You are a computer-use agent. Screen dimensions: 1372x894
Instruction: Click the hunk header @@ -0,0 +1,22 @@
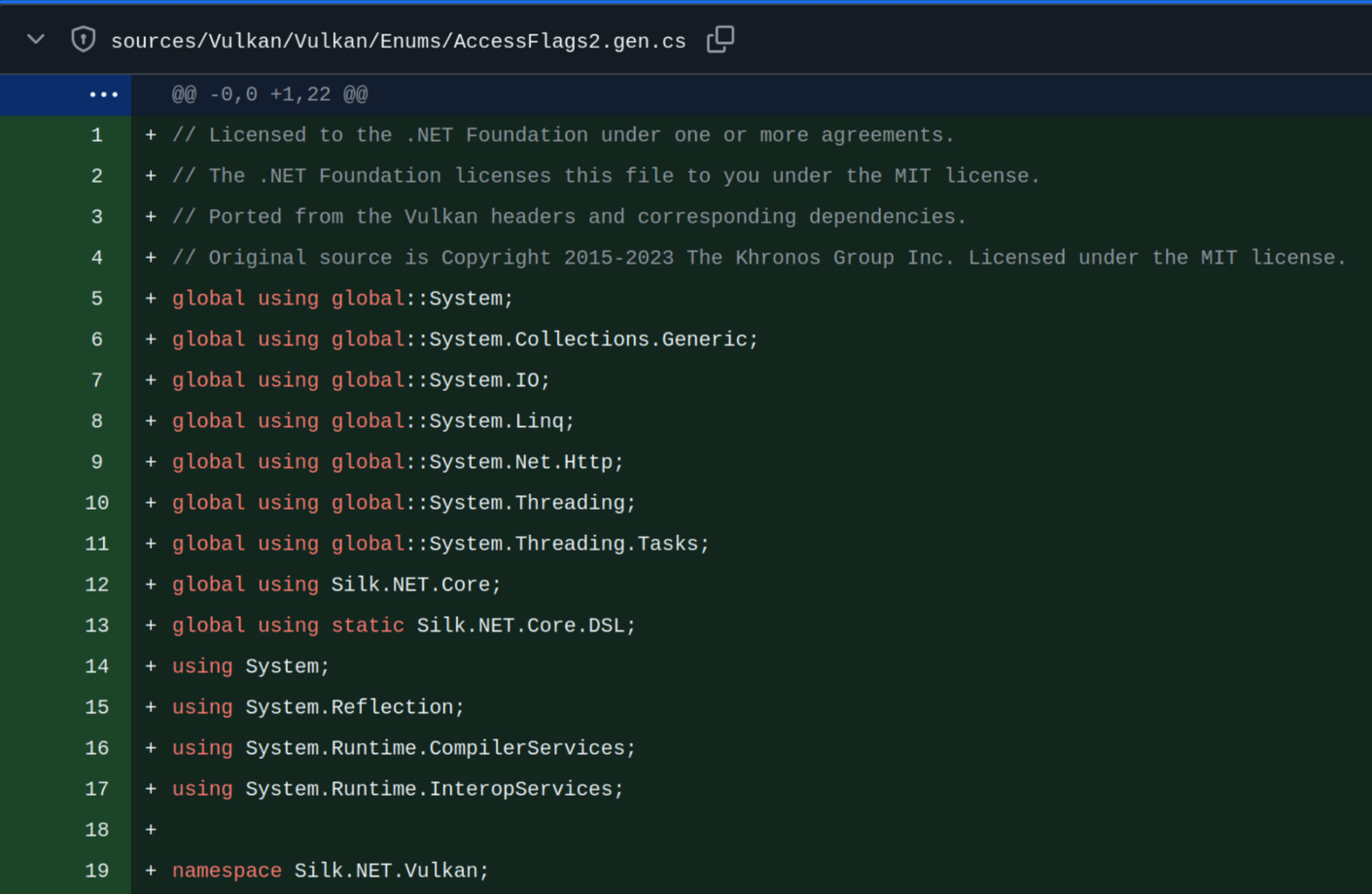(x=269, y=94)
